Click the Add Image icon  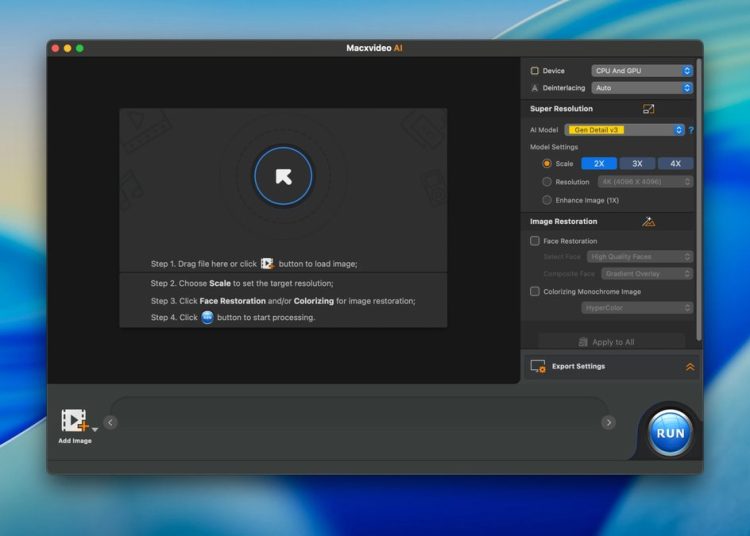click(x=74, y=420)
